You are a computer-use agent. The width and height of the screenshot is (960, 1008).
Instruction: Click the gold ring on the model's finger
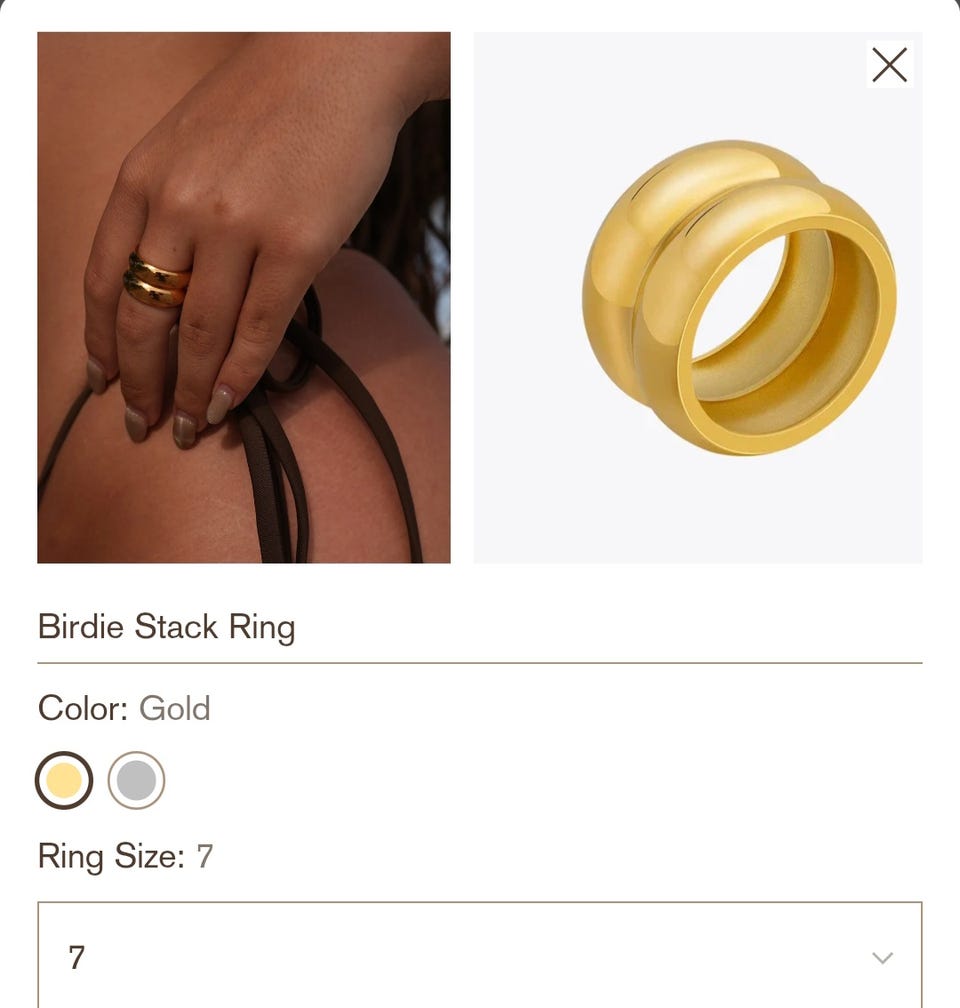coord(156,280)
